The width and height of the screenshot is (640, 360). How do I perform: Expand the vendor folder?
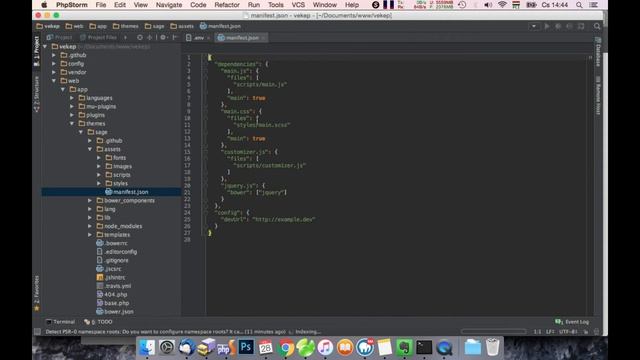point(54,72)
